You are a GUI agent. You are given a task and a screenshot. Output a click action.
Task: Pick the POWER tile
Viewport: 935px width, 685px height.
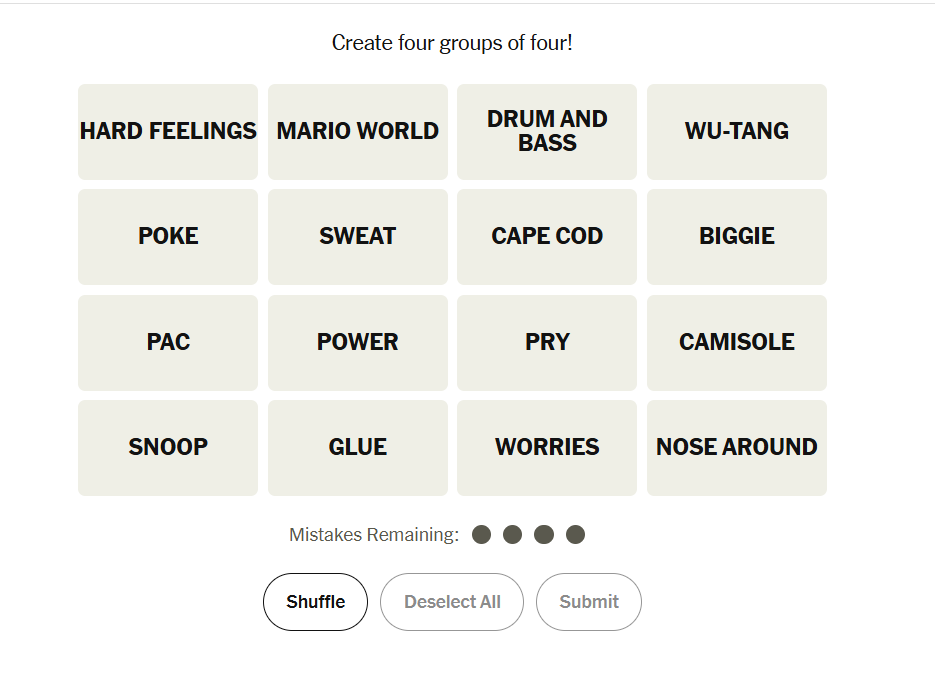358,343
